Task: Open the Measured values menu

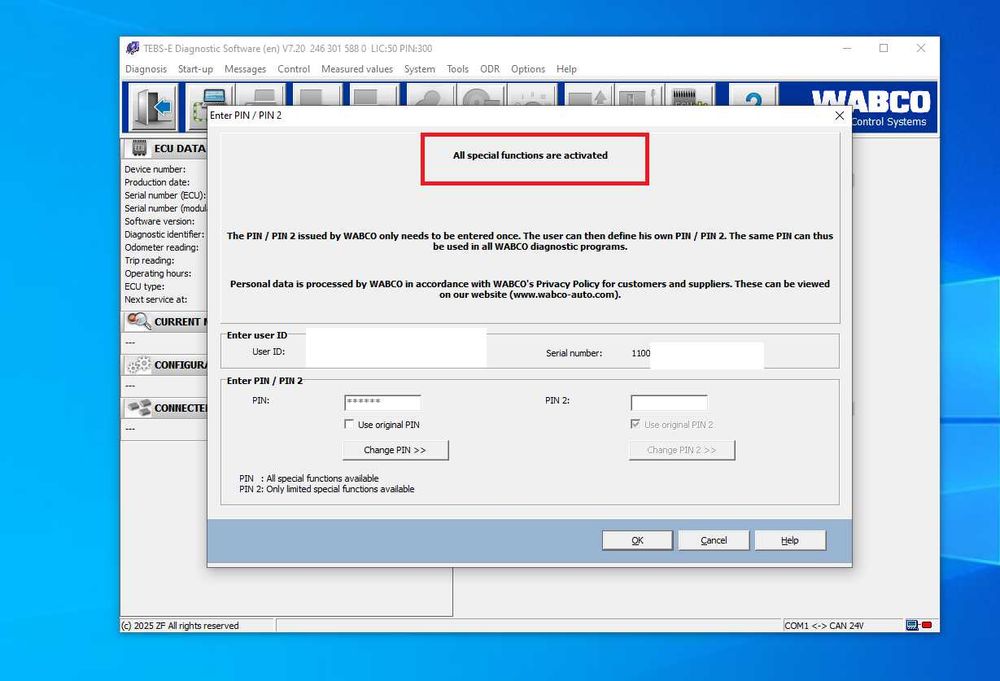Action: pyautogui.click(x=357, y=69)
